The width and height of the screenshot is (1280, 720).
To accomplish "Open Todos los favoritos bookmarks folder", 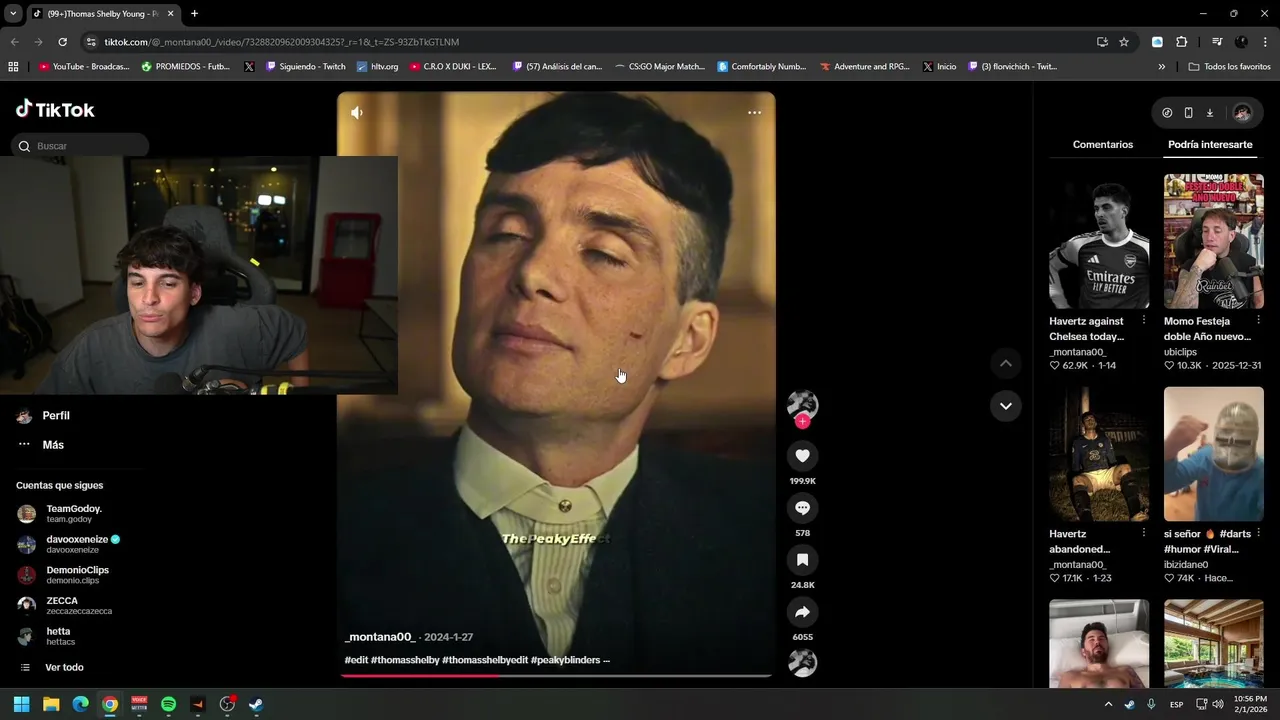I will tap(1230, 67).
